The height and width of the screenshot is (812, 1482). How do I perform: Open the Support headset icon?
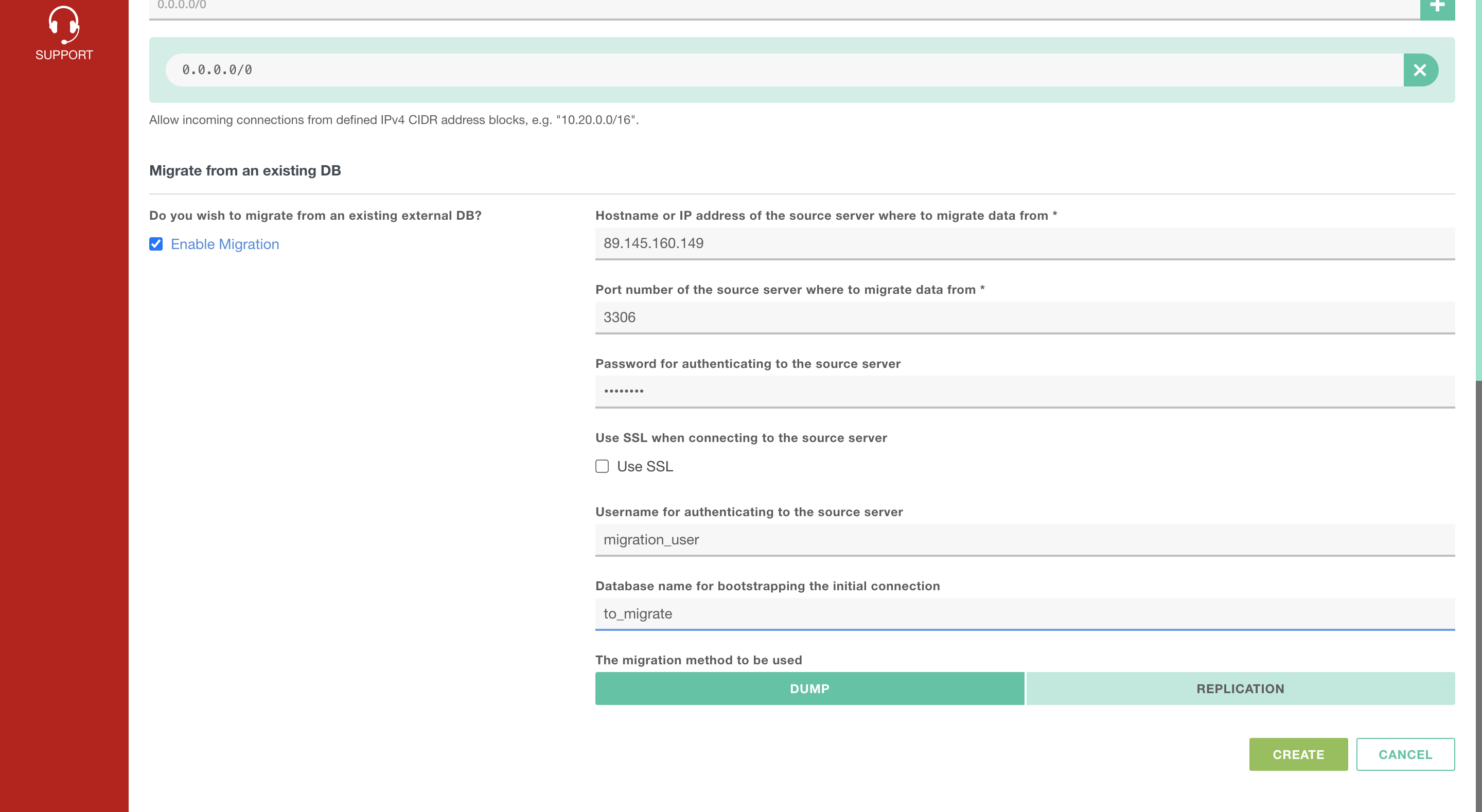64,24
